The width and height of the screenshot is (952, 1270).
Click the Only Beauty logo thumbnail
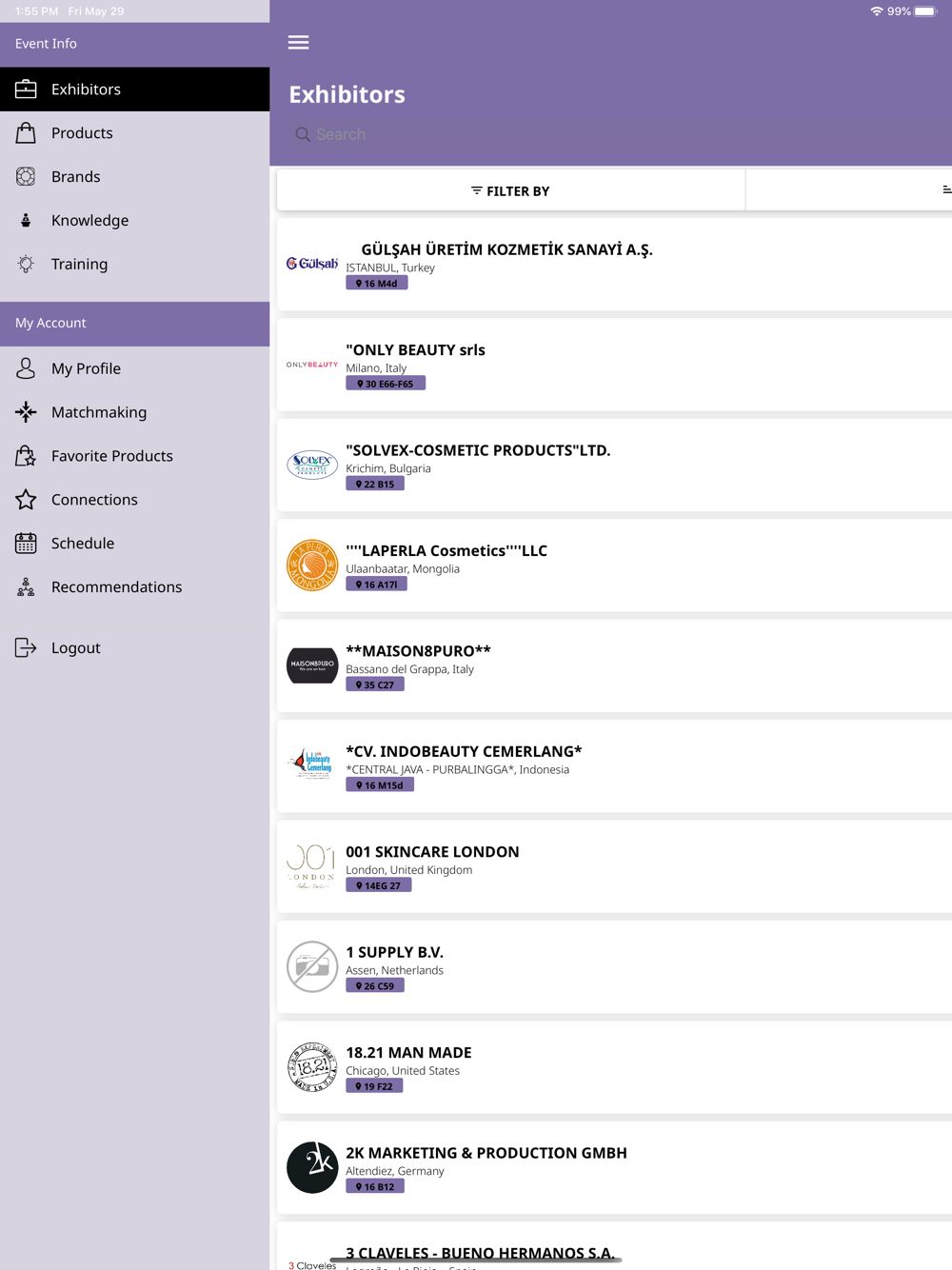click(x=312, y=365)
